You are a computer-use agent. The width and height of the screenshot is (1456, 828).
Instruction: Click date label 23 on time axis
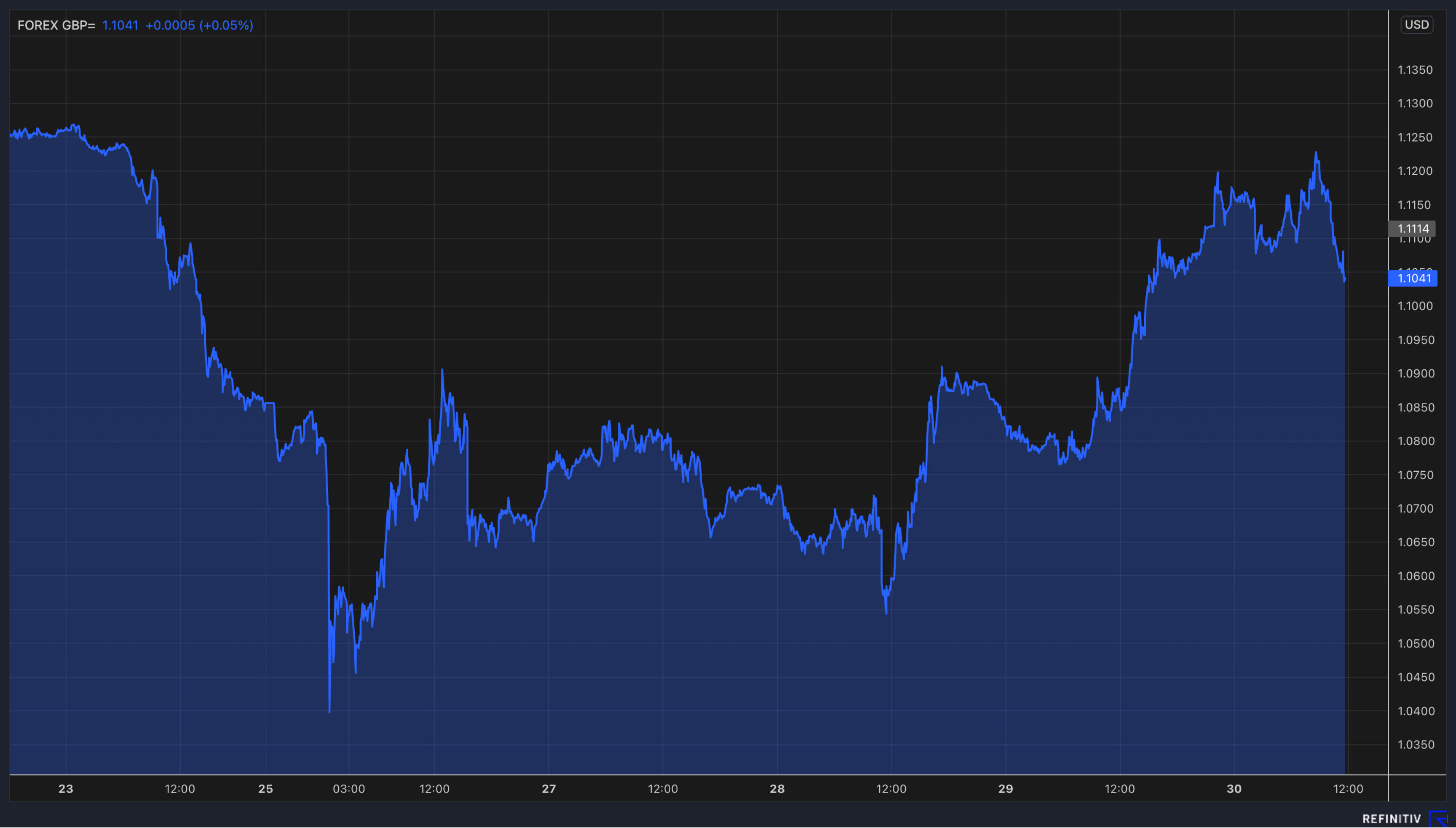[66, 789]
